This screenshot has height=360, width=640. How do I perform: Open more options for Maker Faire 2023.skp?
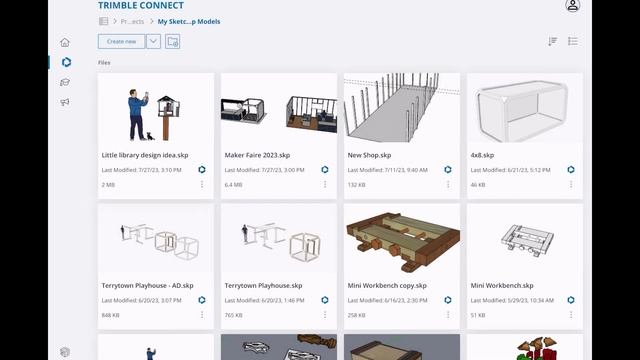click(x=325, y=184)
